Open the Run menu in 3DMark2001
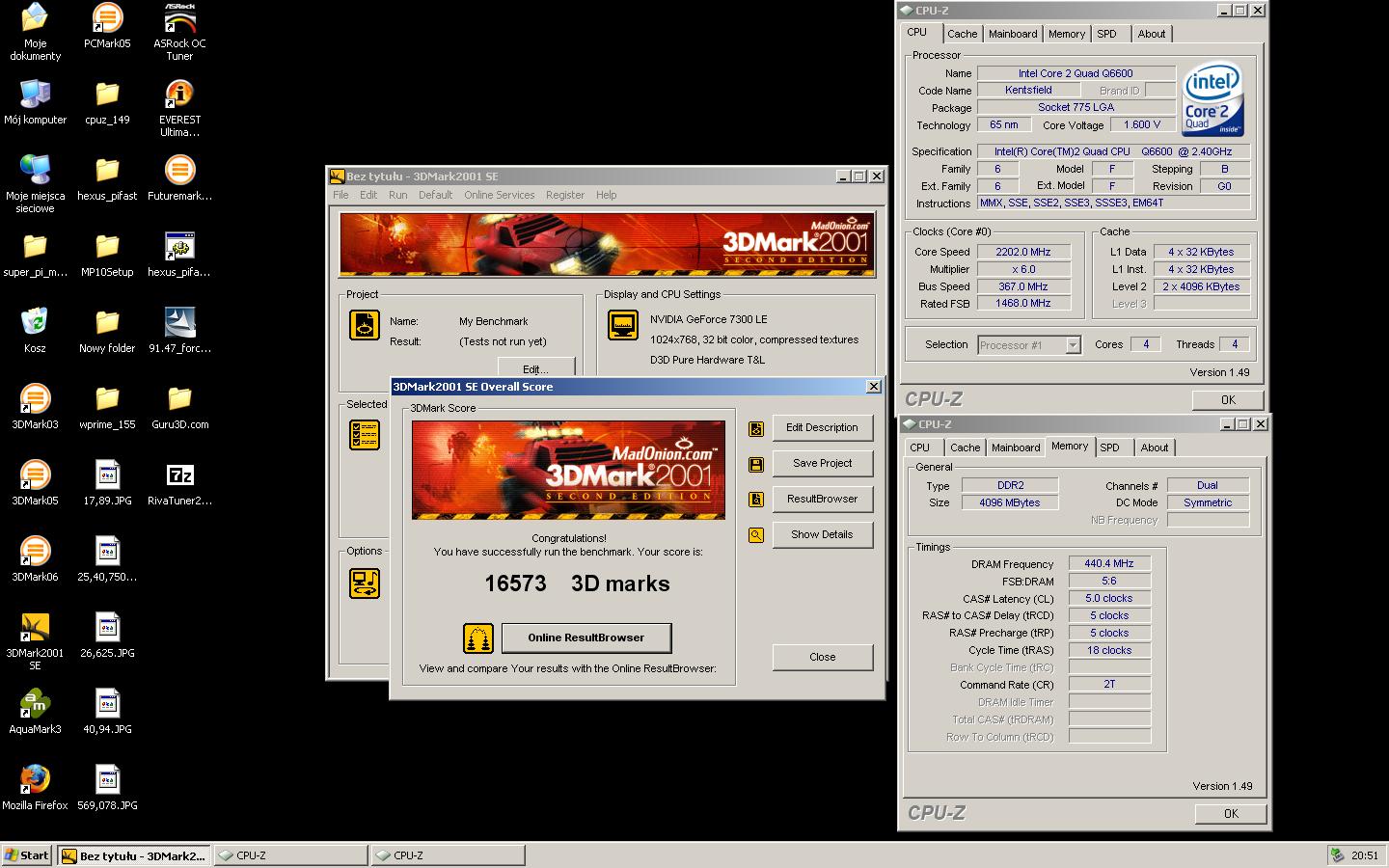Viewport: 1389px width, 868px height. coord(397,195)
